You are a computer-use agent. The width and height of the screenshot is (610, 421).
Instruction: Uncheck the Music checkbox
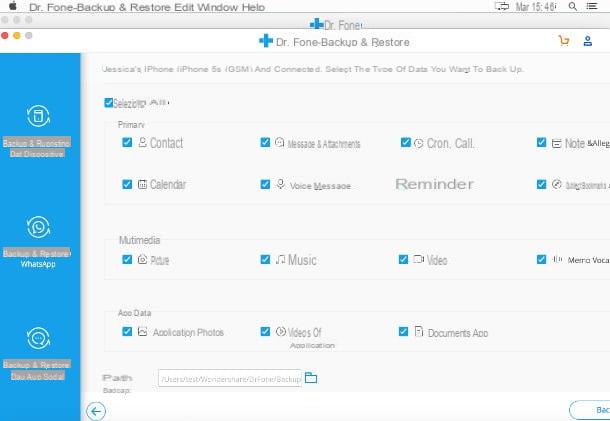point(265,259)
